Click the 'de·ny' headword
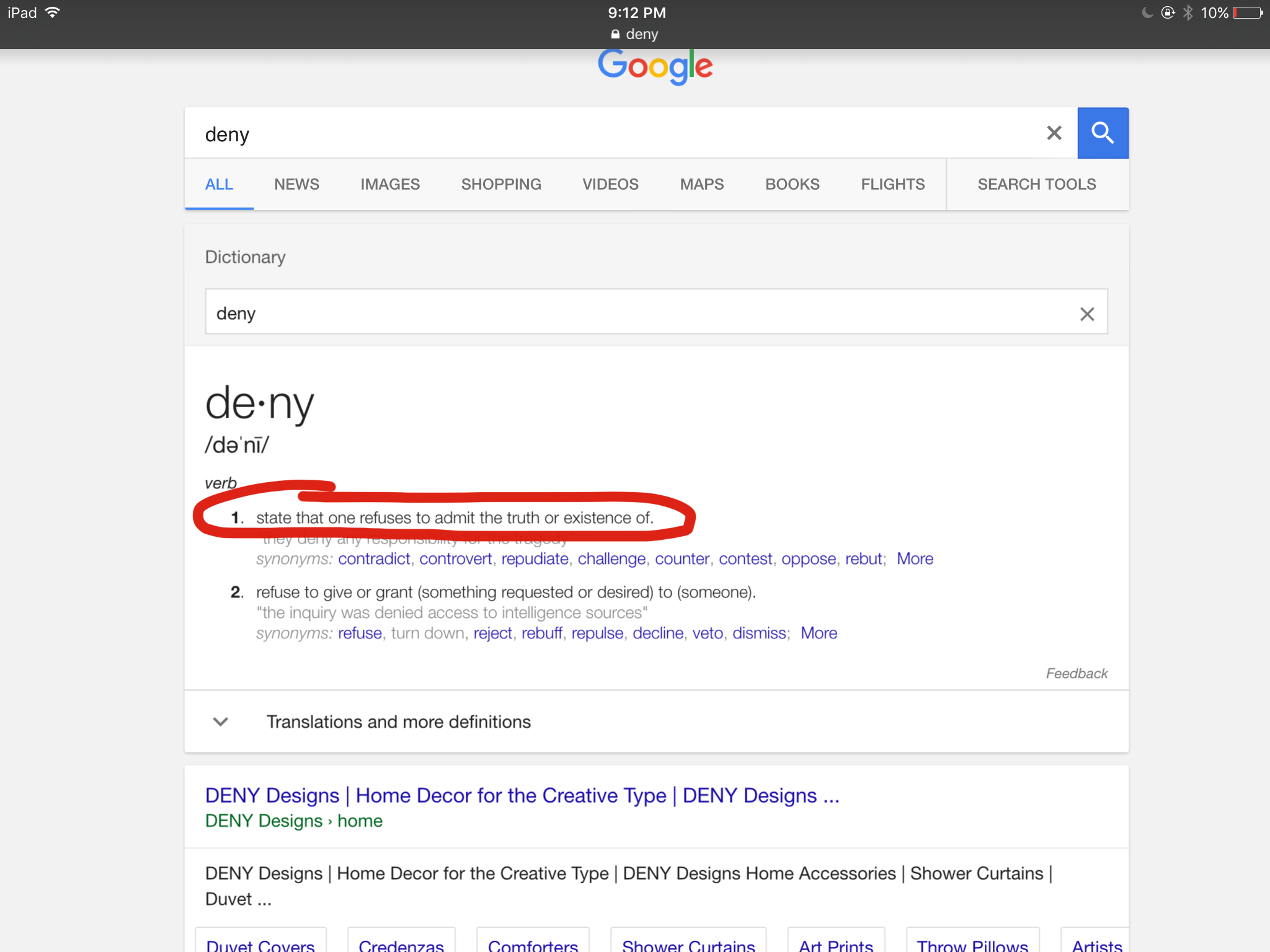The image size is (1270, 952). 259,403
